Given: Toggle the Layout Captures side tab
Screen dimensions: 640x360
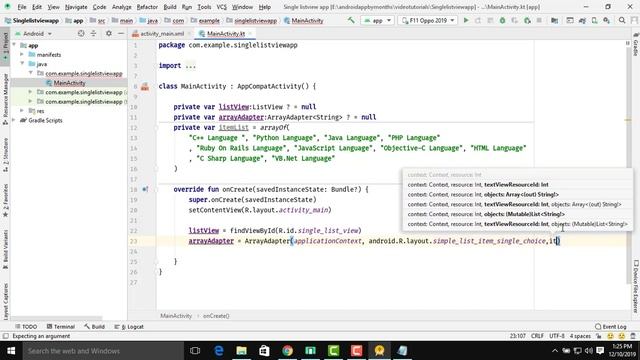Looking at the screenshot, I should 5,301.
